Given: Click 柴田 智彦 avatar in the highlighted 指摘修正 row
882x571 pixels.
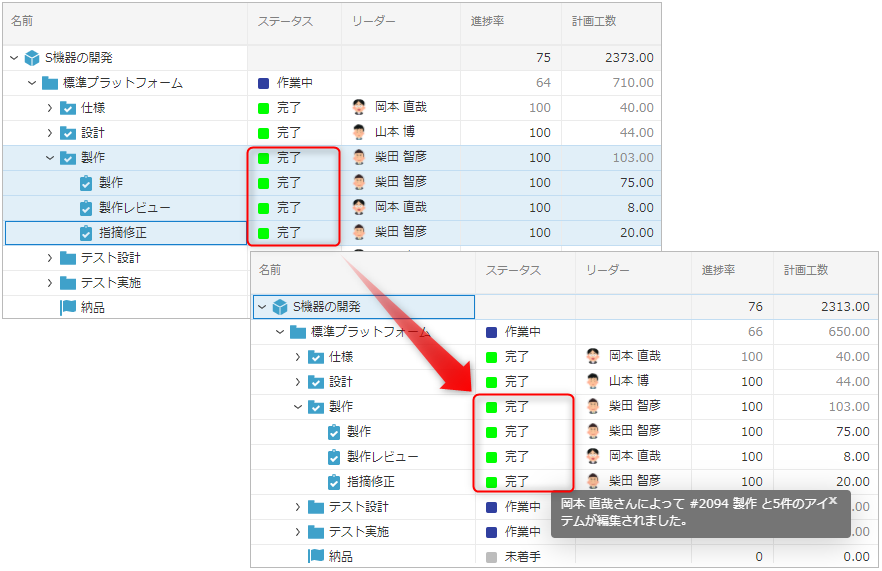Looking at the screenshot, I should 360,232.
